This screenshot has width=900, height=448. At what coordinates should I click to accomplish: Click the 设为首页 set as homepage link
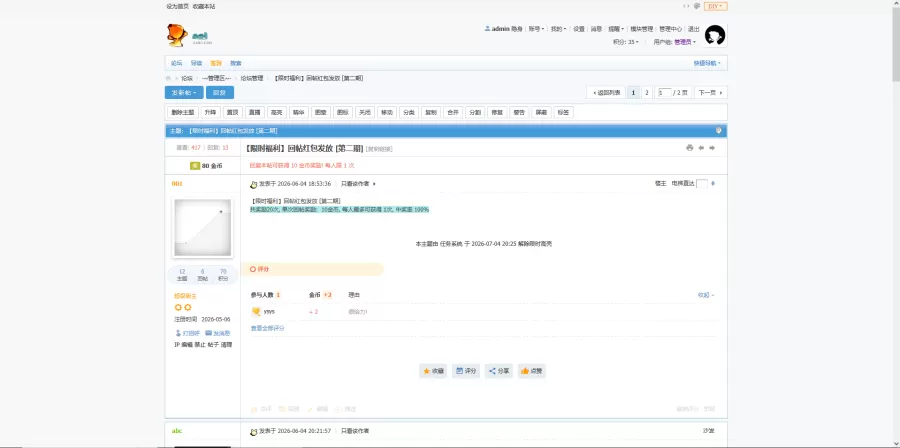coord(177,6)
